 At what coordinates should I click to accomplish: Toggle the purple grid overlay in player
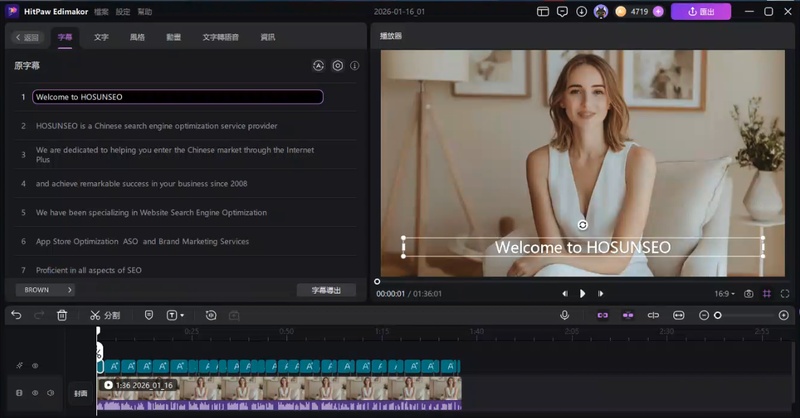[767, 294]
